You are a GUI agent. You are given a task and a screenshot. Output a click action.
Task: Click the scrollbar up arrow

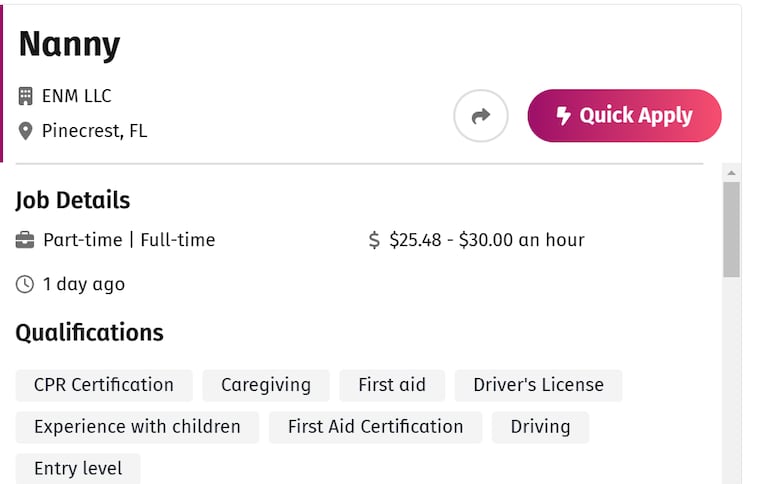click(732, 173)
